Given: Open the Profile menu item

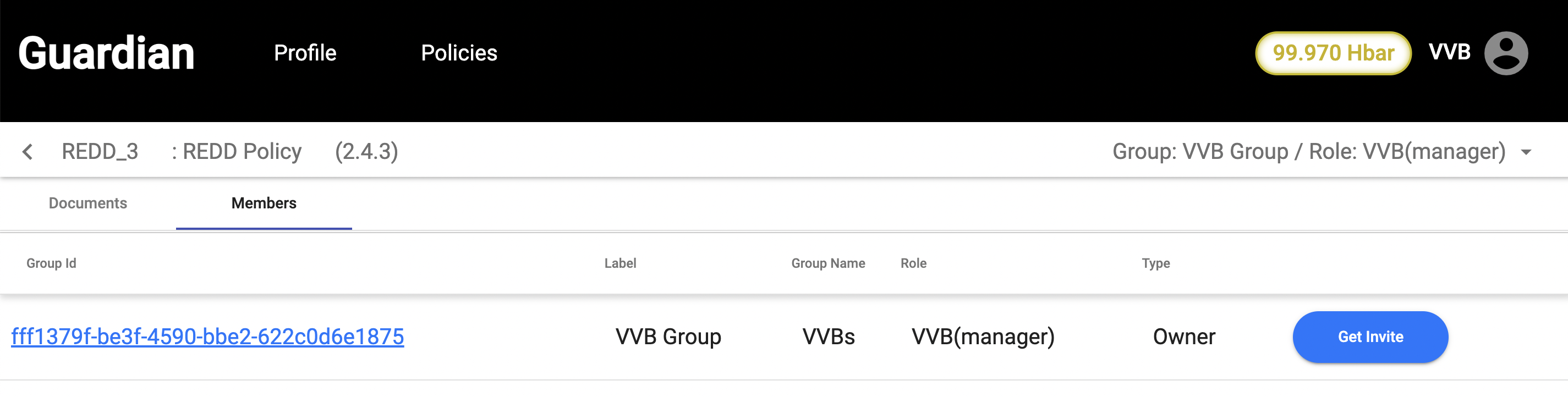Looking at the screenshot, I should [305, 53].
